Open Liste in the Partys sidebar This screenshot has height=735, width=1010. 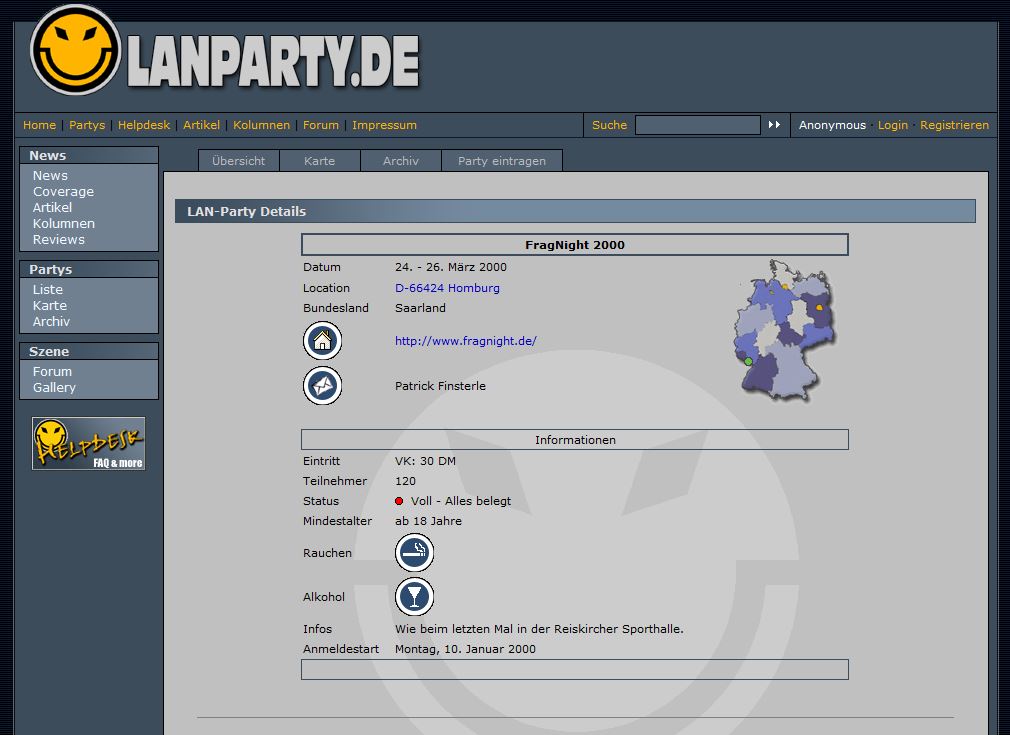pyautogui.click(x=48, y=289)
